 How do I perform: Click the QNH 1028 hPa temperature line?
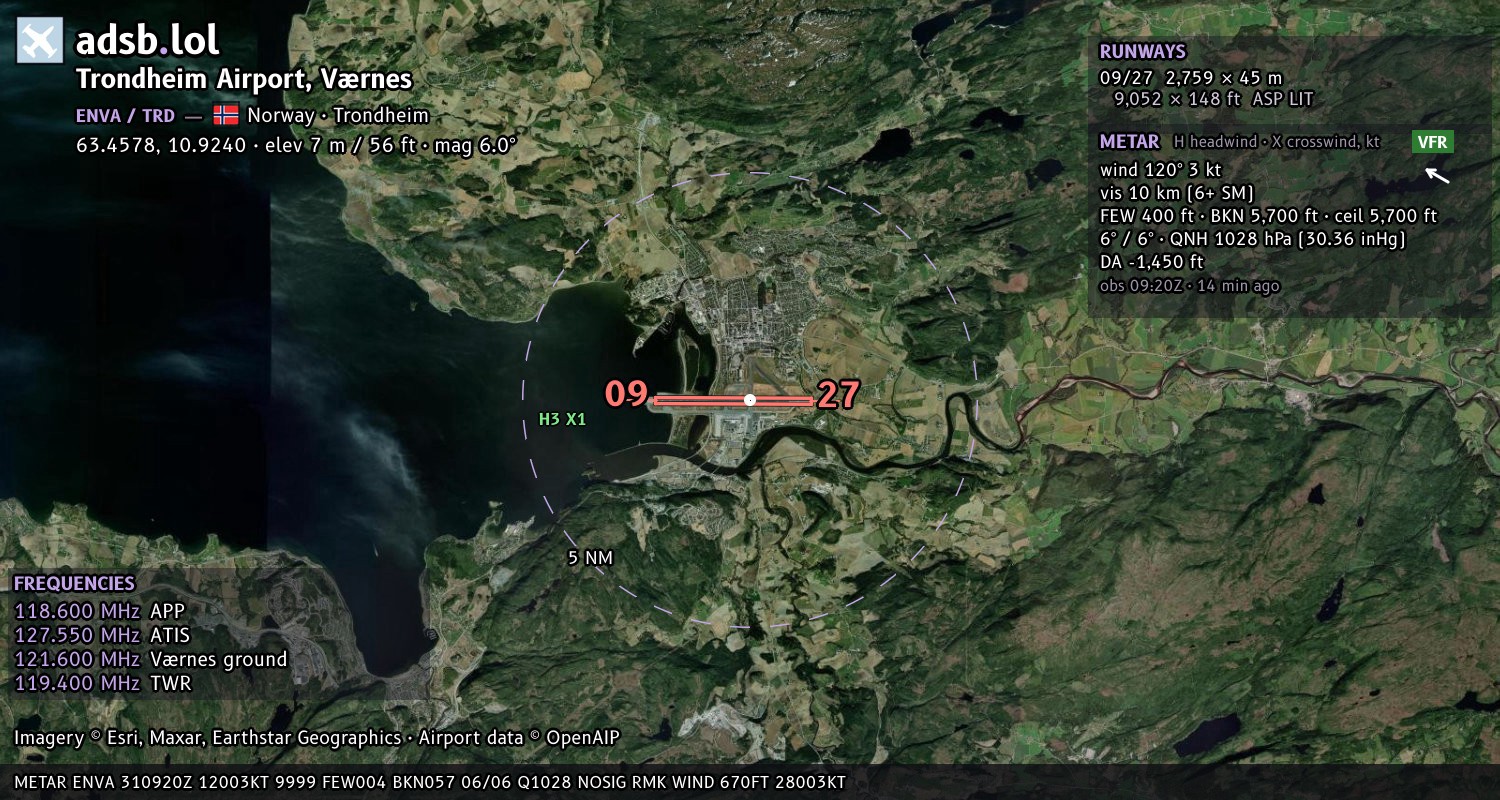(x=1253, y=239)
